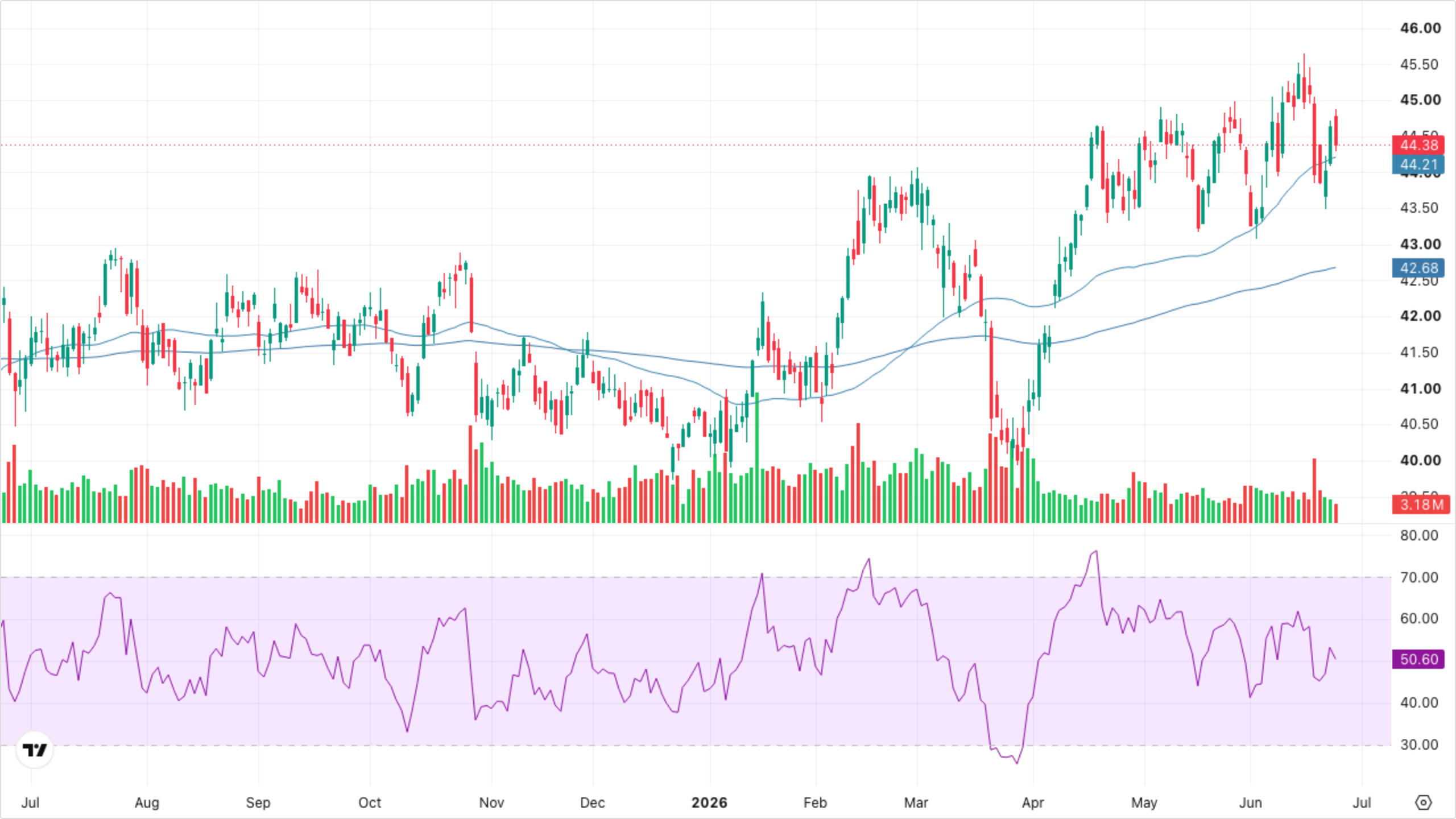
Task: Select the 70.00 RSI overbought level label
Action: click(x=1419, y=577)
